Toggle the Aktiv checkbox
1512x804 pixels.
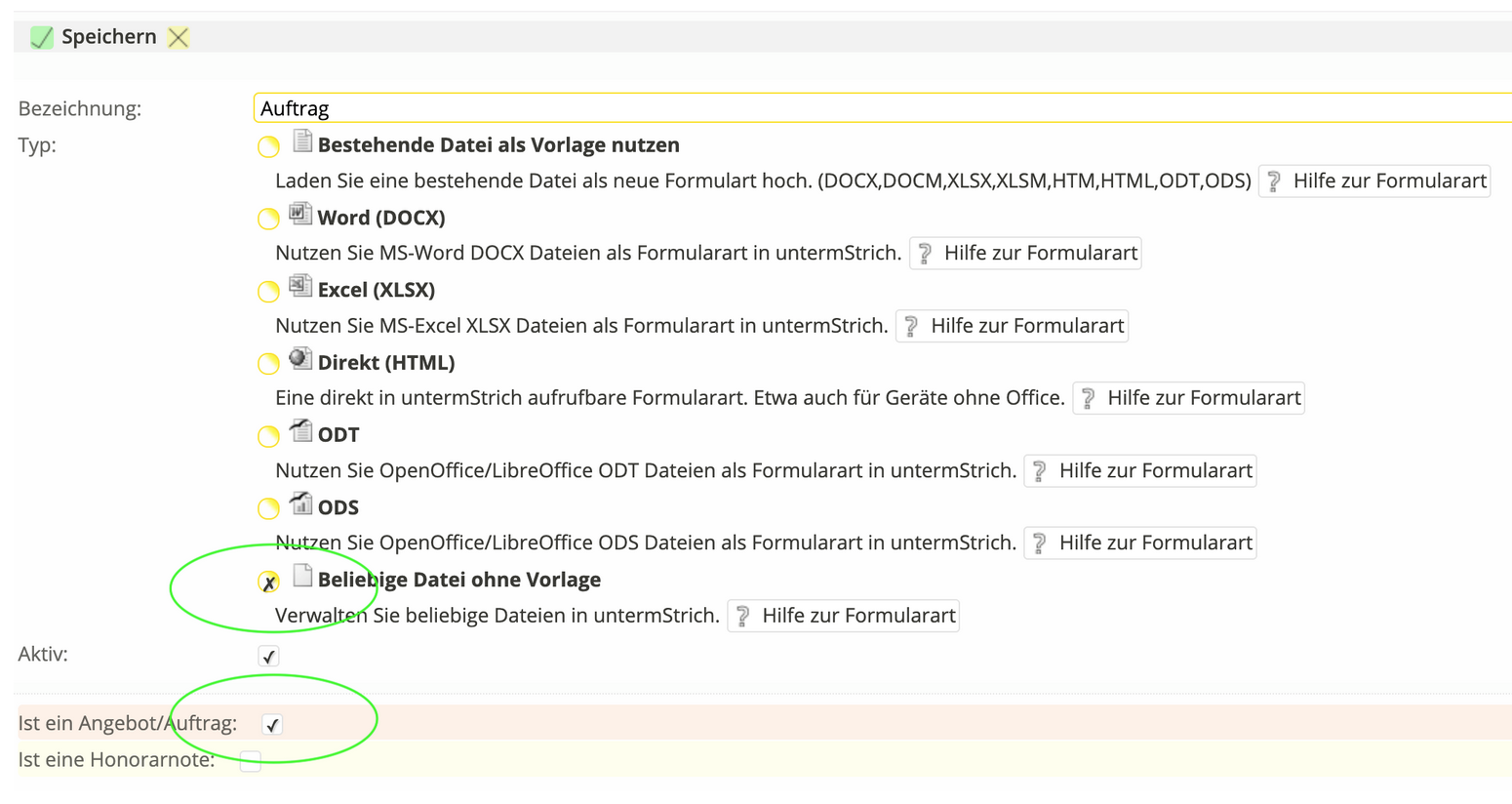tap(268, 655)
